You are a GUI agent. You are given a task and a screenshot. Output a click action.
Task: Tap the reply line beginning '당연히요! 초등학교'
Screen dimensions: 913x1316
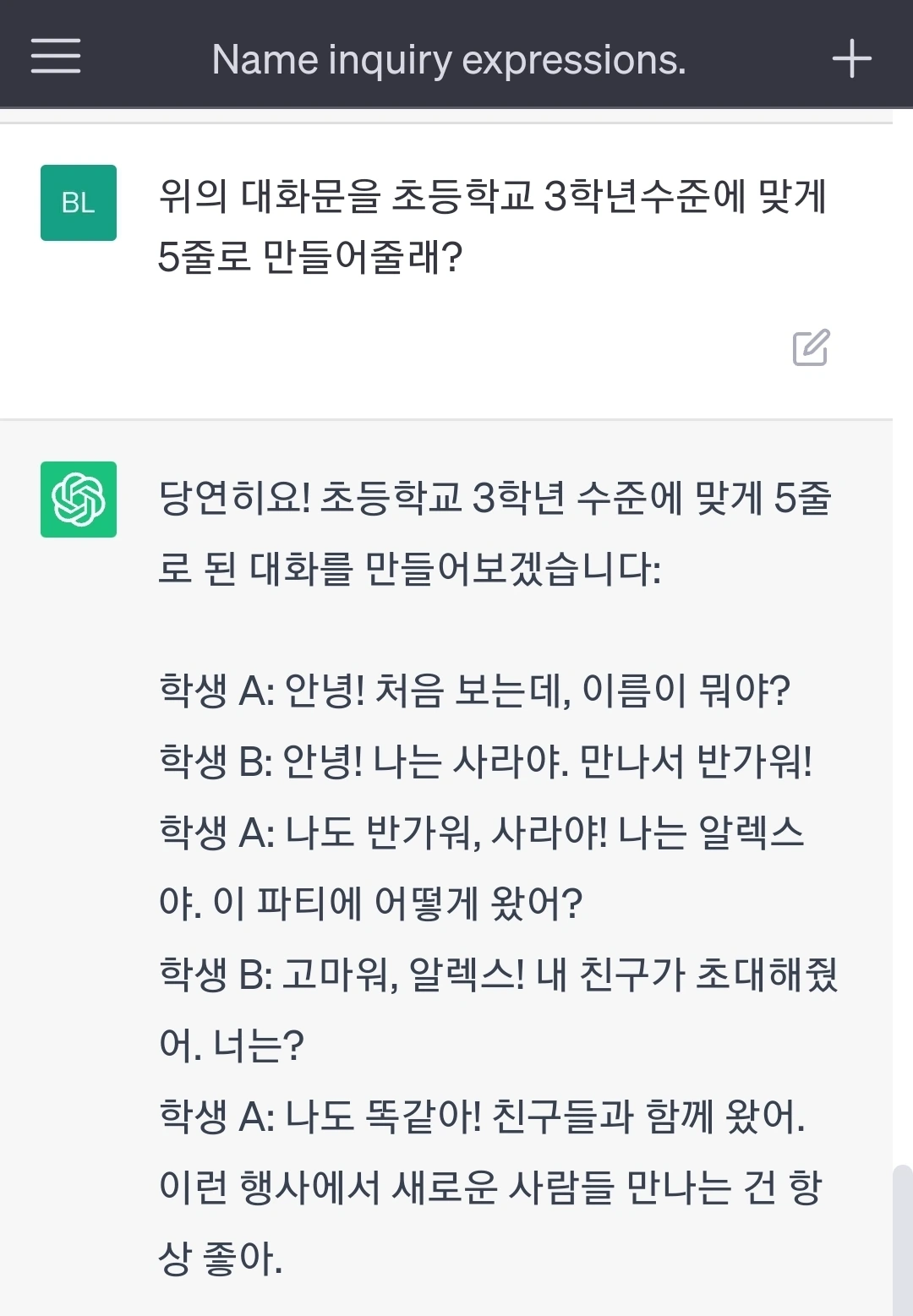[x=495, y=498]
